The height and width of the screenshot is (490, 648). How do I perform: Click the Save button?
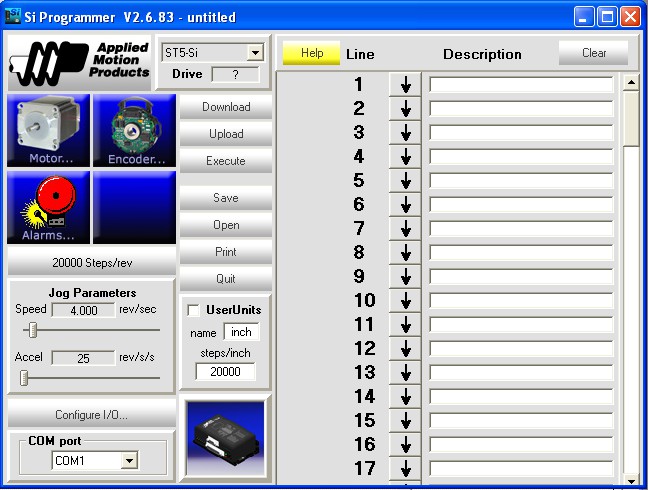click(226, 198)
